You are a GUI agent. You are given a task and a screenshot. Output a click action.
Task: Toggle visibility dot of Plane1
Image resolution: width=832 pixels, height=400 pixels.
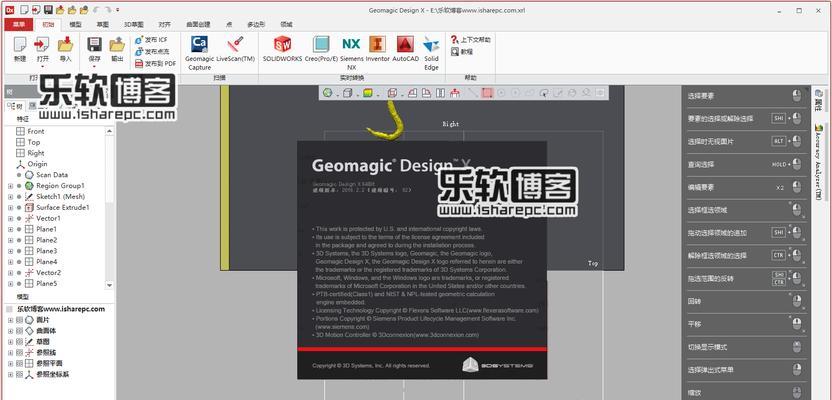tap(19, 229)
